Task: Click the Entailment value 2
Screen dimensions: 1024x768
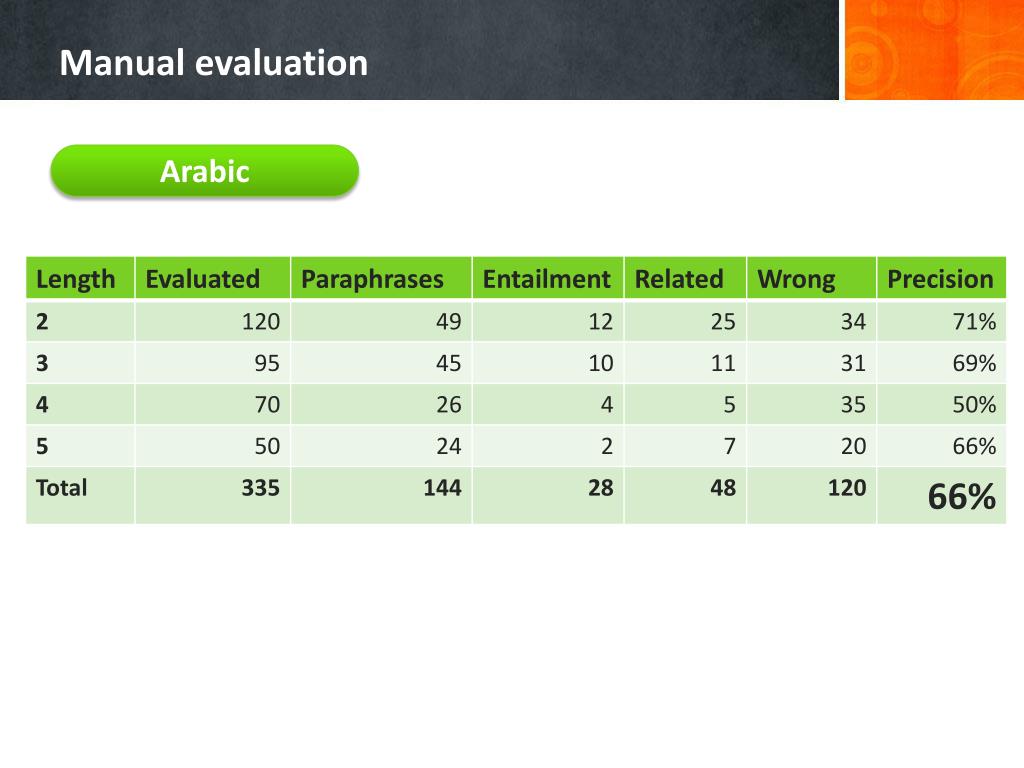Action: [x=607, y=446]
